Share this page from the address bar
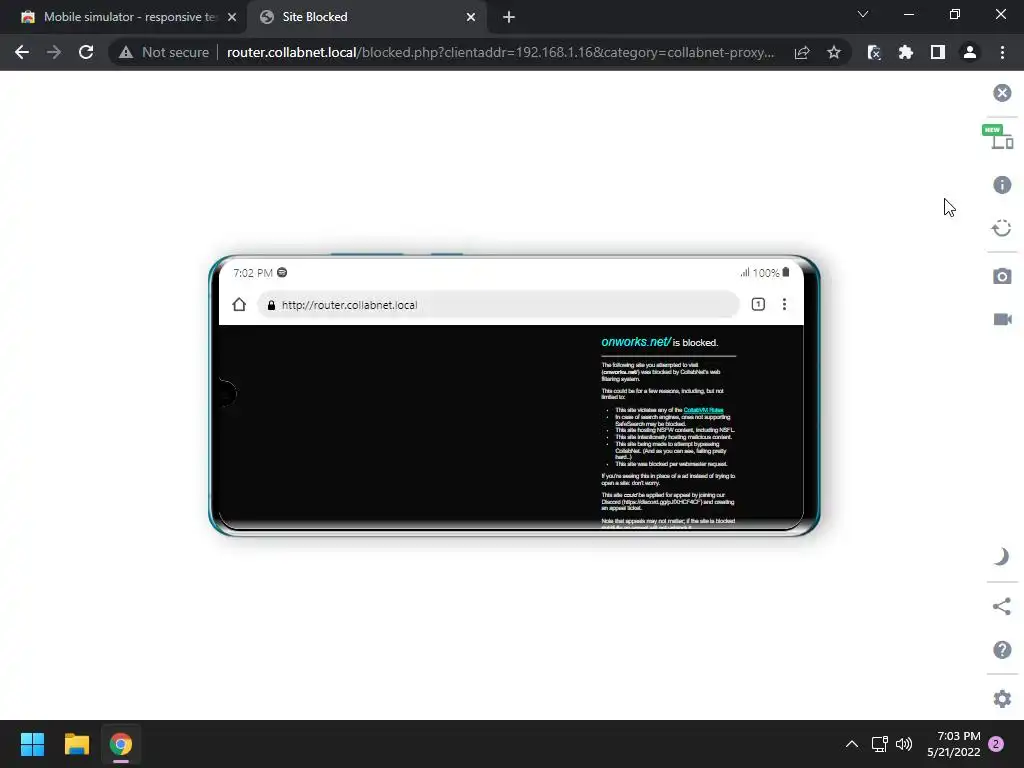Image resolution: width=1024 pixels, height=768 pixels. point(802,52)
